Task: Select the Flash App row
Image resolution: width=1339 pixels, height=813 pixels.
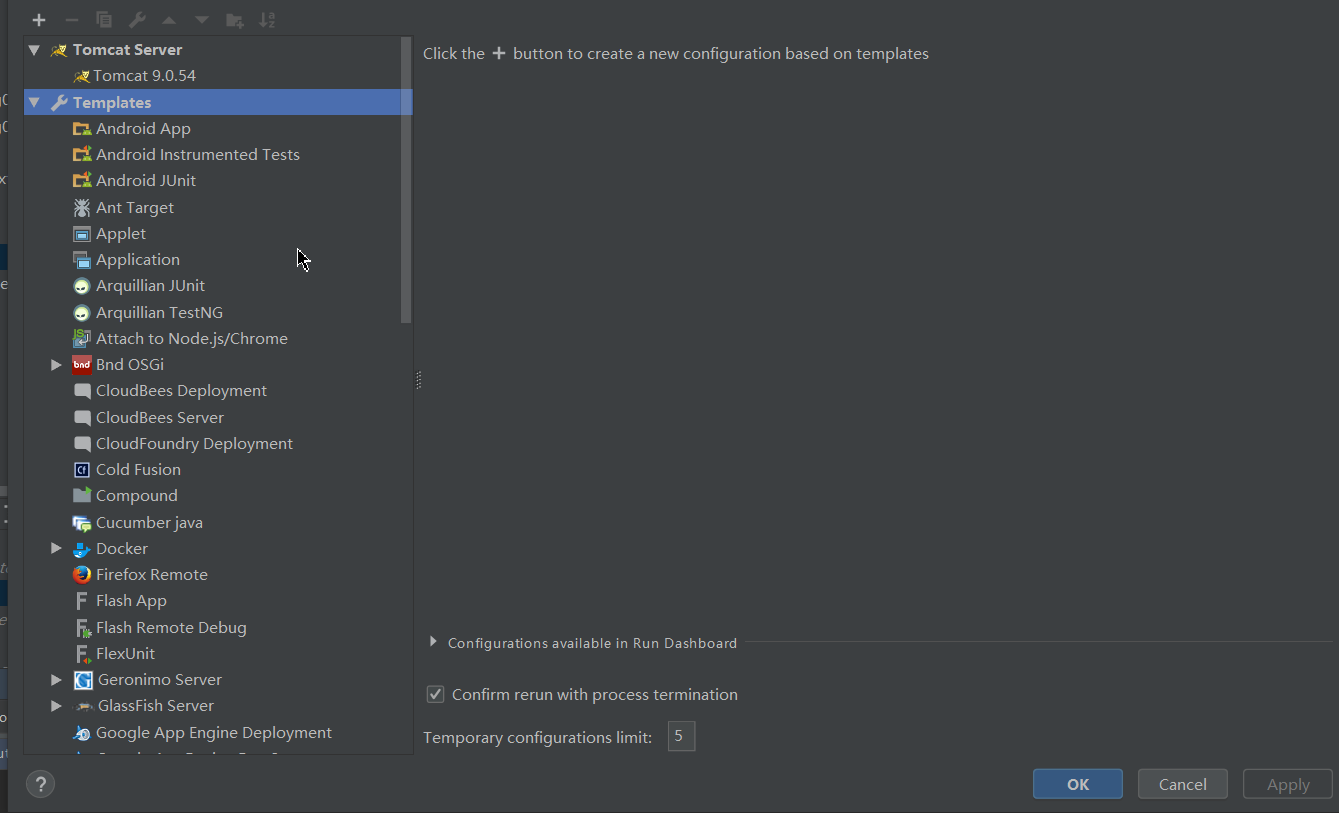Action: tap(218, 601)
